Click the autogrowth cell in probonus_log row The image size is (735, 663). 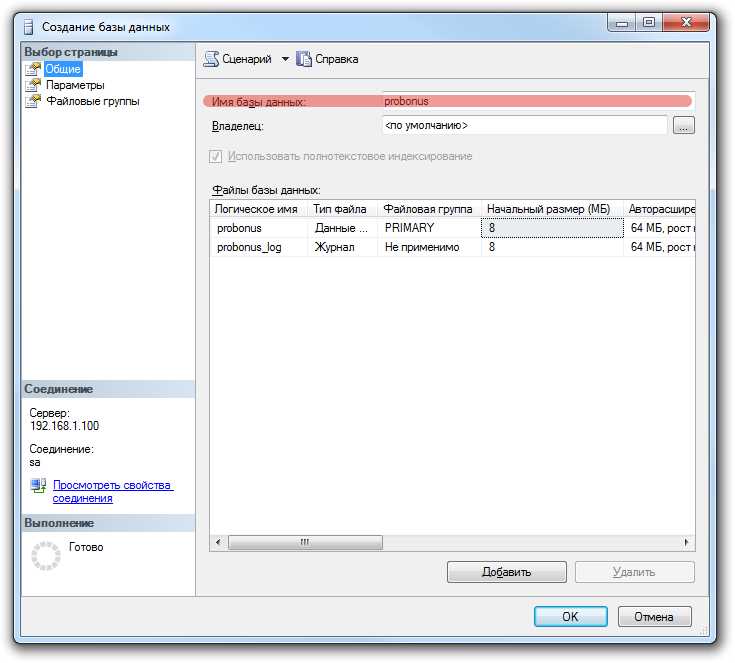(660, 247)
